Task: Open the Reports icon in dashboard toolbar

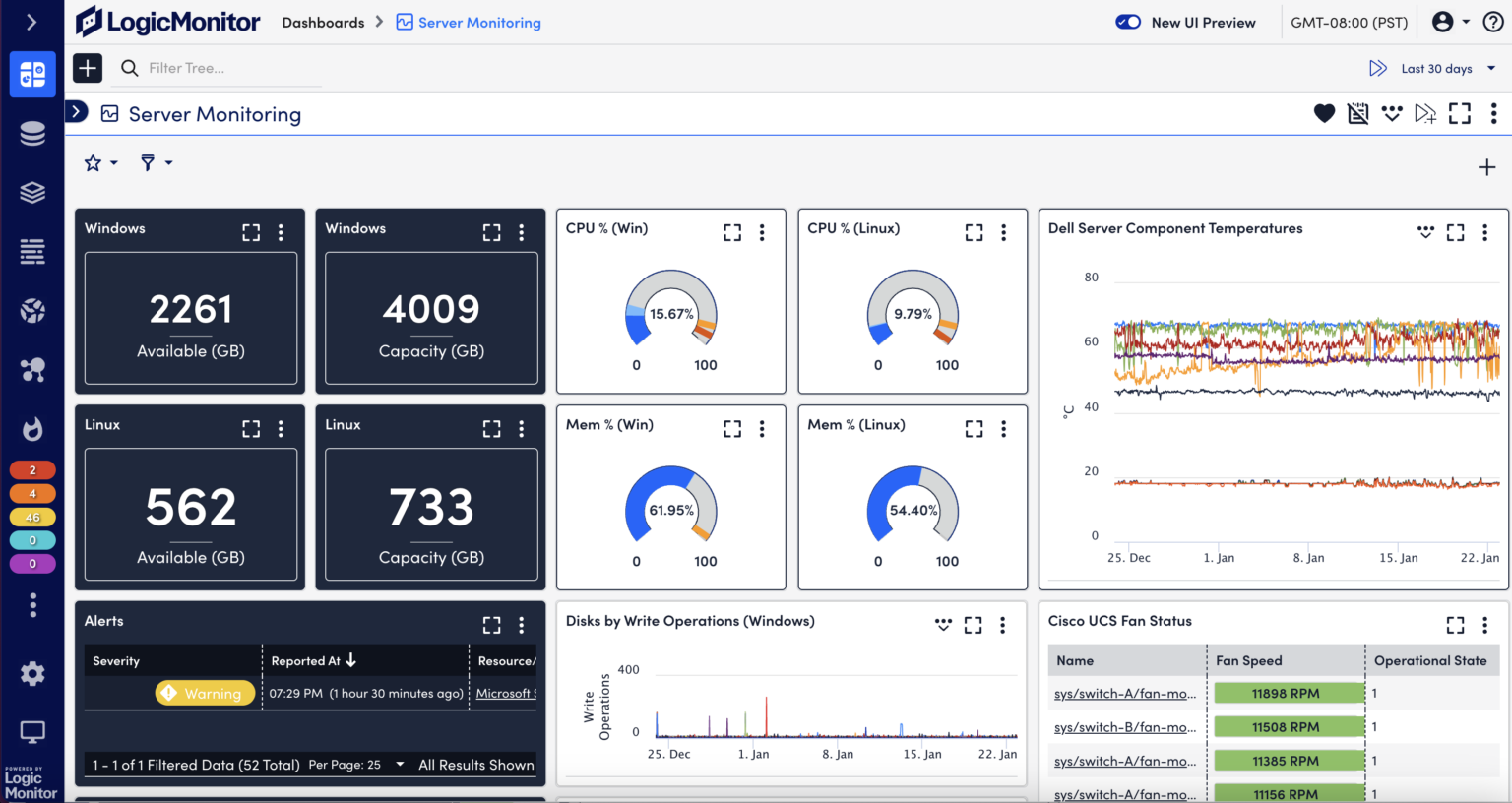Action: pos(1358,113)
